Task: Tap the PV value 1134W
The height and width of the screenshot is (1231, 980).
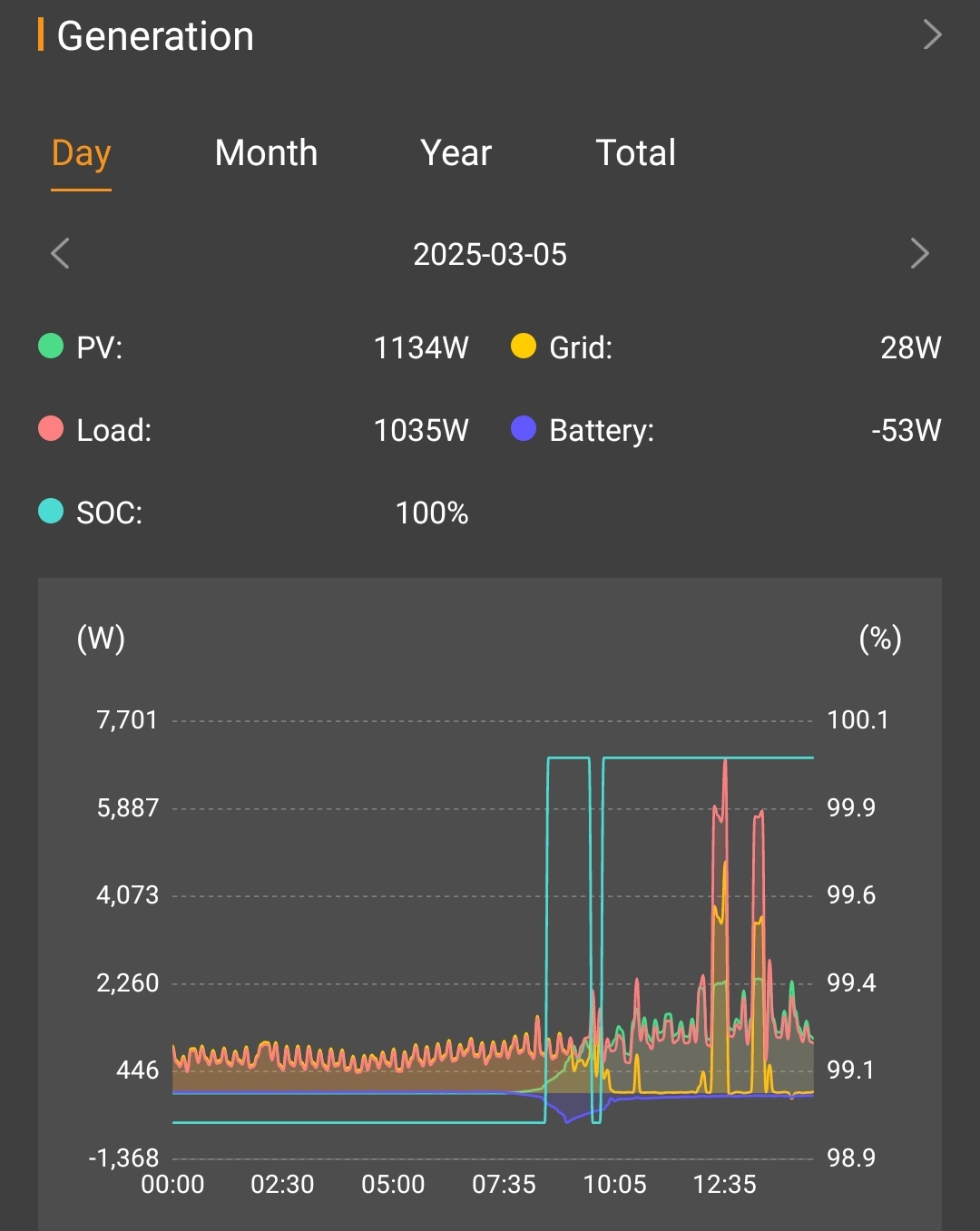Action: [421, 347]
